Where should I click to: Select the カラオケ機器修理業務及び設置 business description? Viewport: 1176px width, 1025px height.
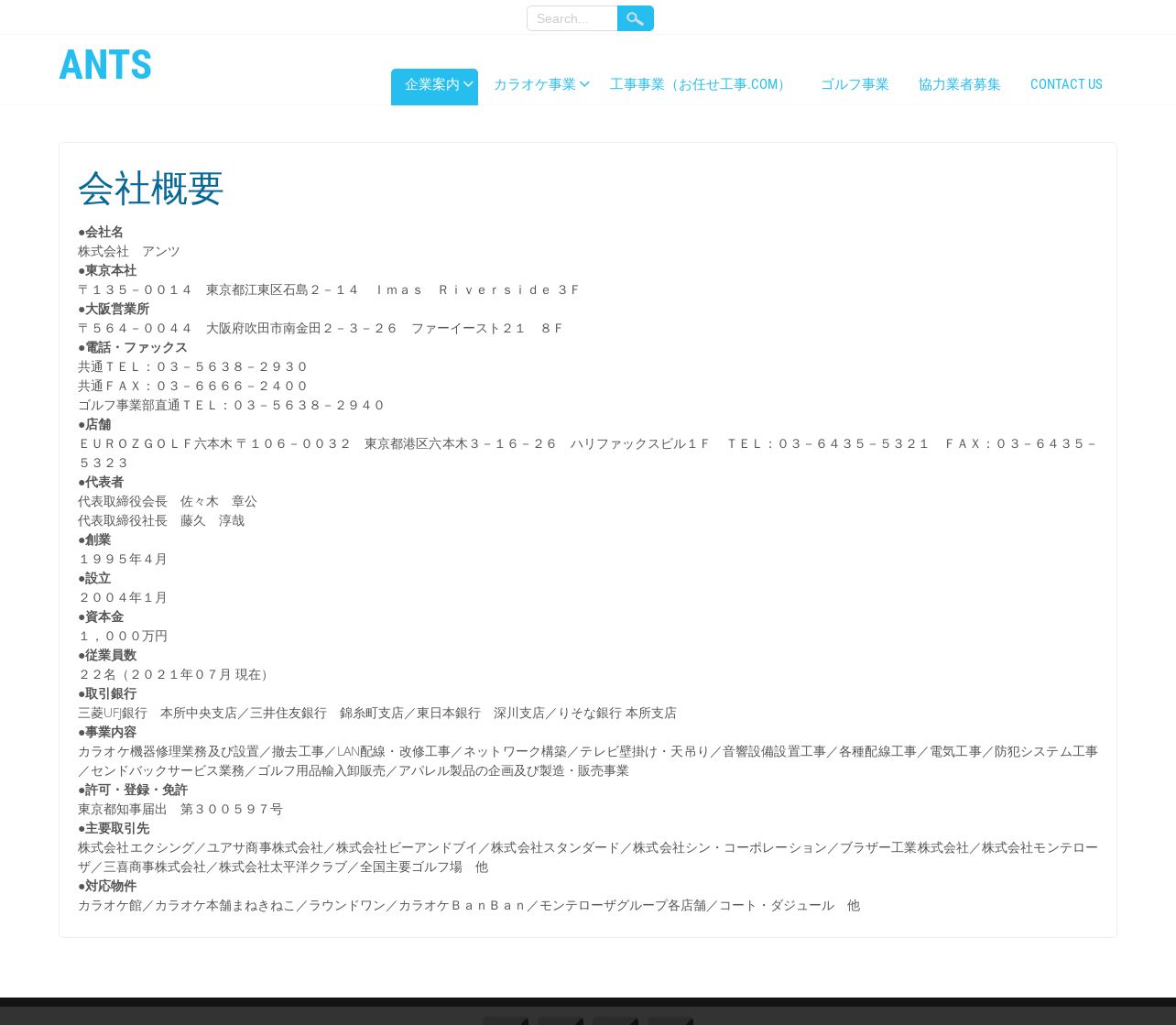[588, 760]
